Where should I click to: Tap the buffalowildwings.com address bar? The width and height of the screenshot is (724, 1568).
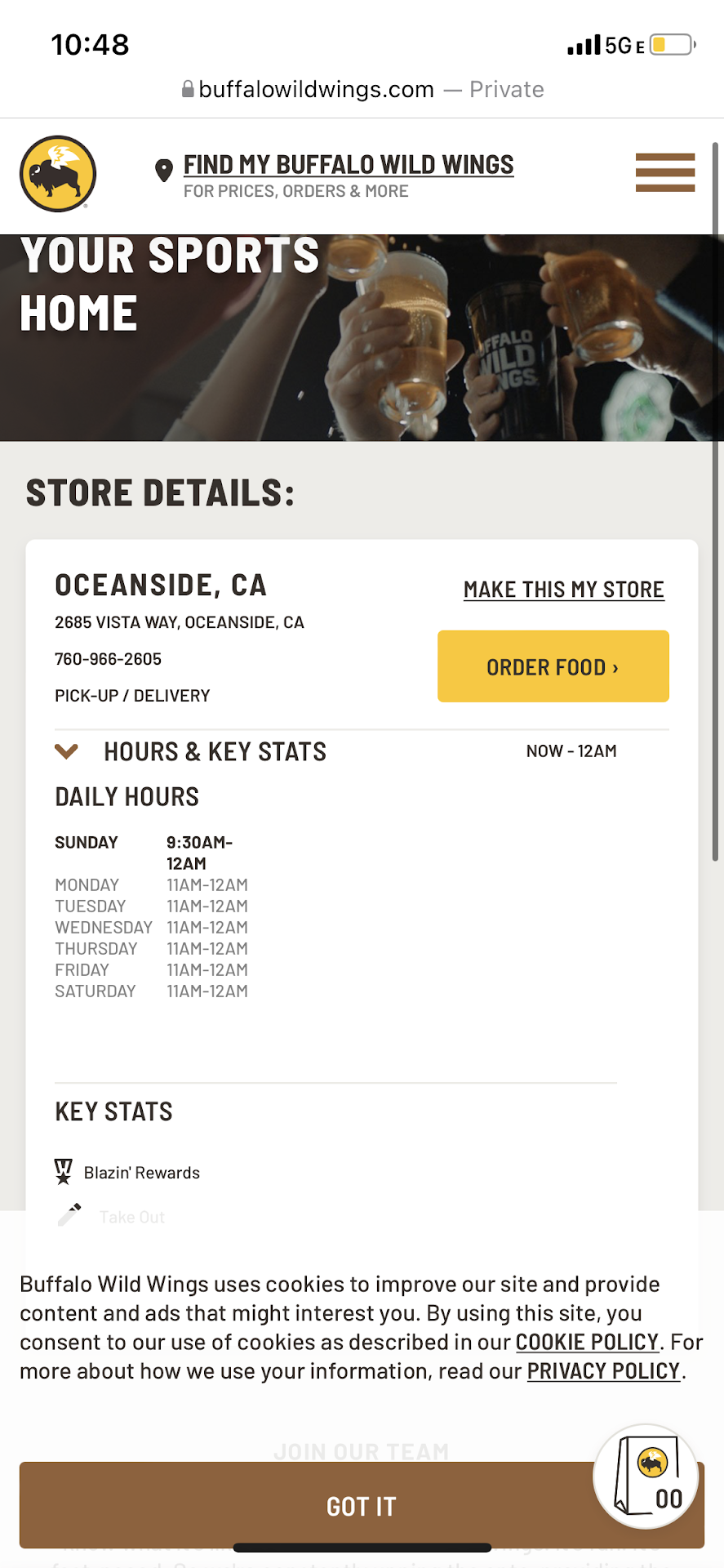[x=362, y=89]
